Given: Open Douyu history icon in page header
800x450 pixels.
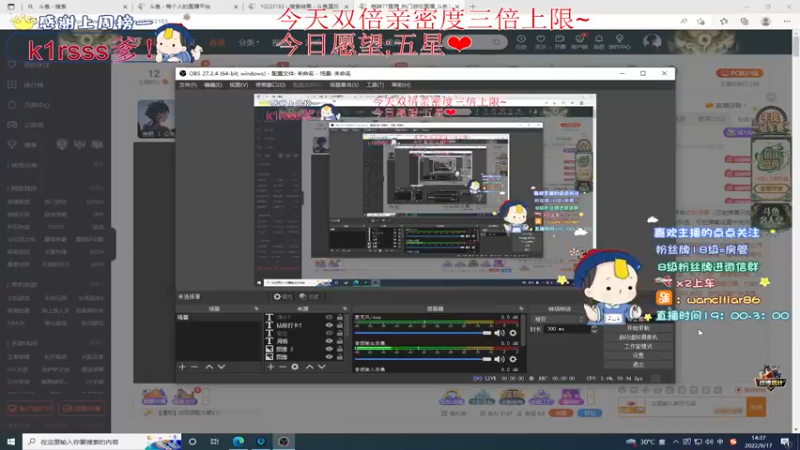Looking at the screenshot, I should 521,41.
